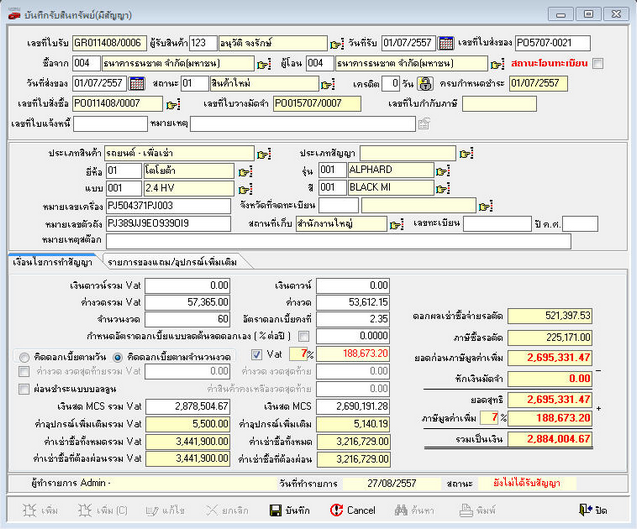The height and width of the screenshot is (529, 637).
Task: Click the หมายเหตุสต๊อก input field
Action: (x=338, y=241)
